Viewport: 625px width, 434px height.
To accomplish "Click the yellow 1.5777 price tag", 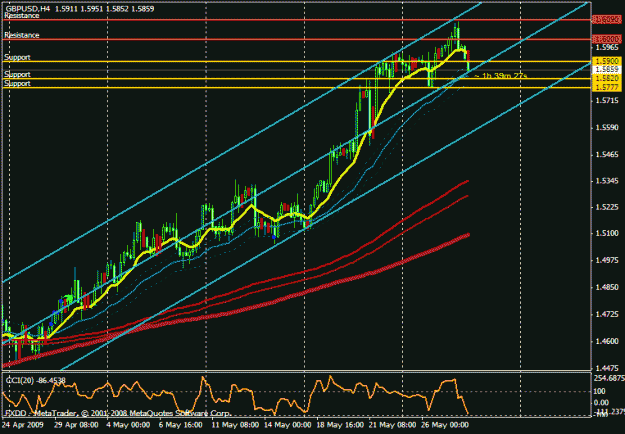I will coord(607,87).
